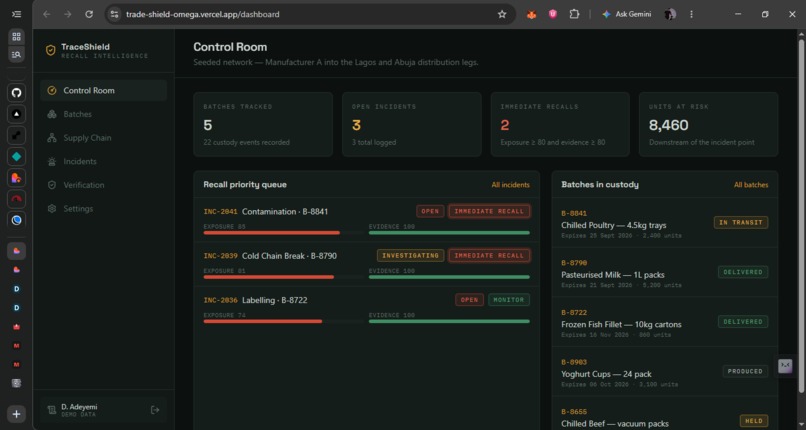The image size is (806, 430).
Task: Click the user badge icon next to D. Adeyemi
Action: [51, 410]
